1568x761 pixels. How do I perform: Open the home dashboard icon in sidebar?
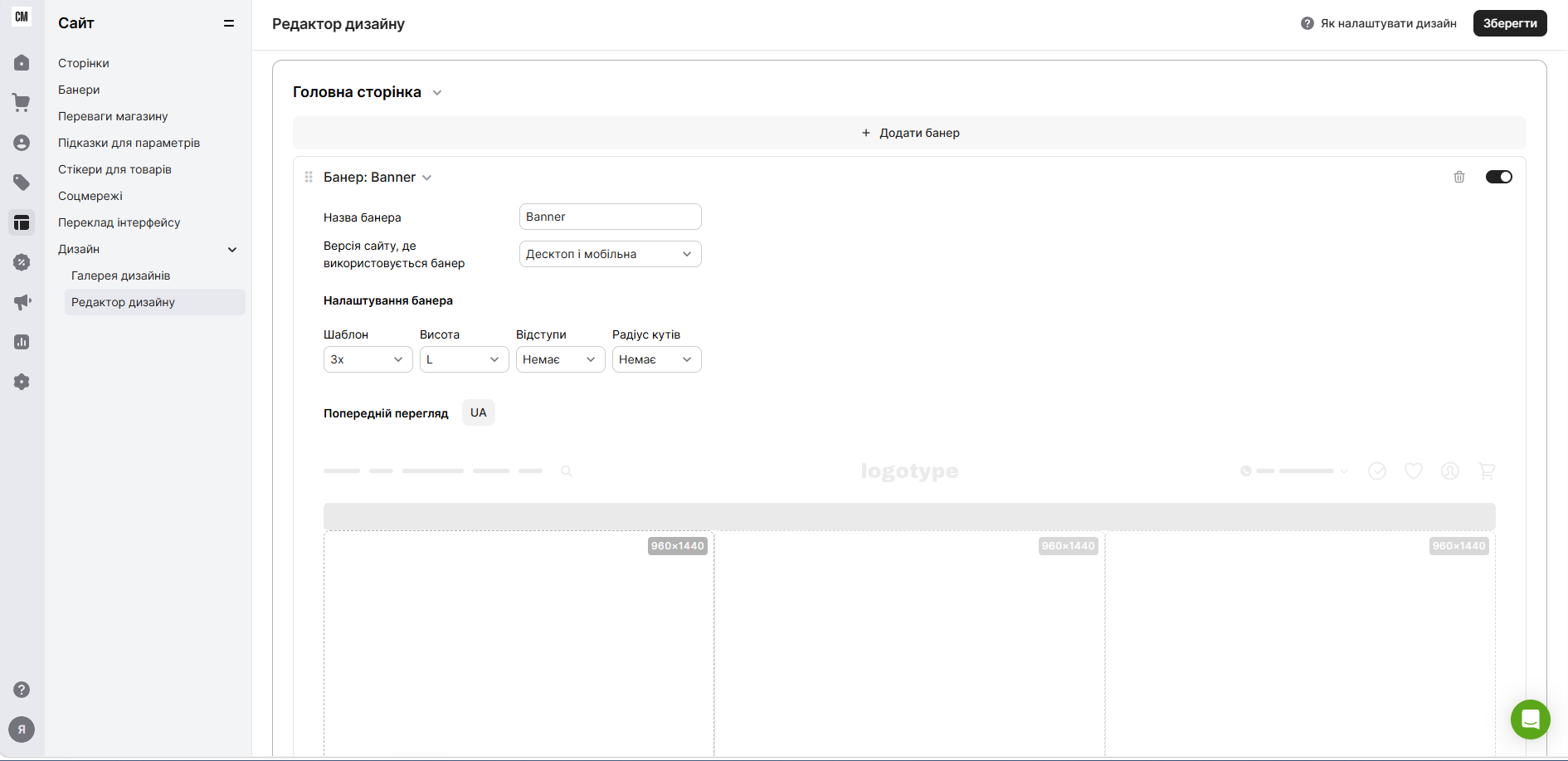pyautogui.click(x=22, y=63)
